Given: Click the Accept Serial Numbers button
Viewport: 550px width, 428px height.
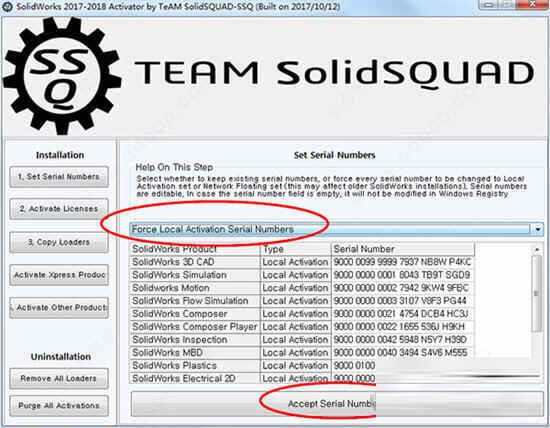Looking at the screenshot, I should pos(337,404).
